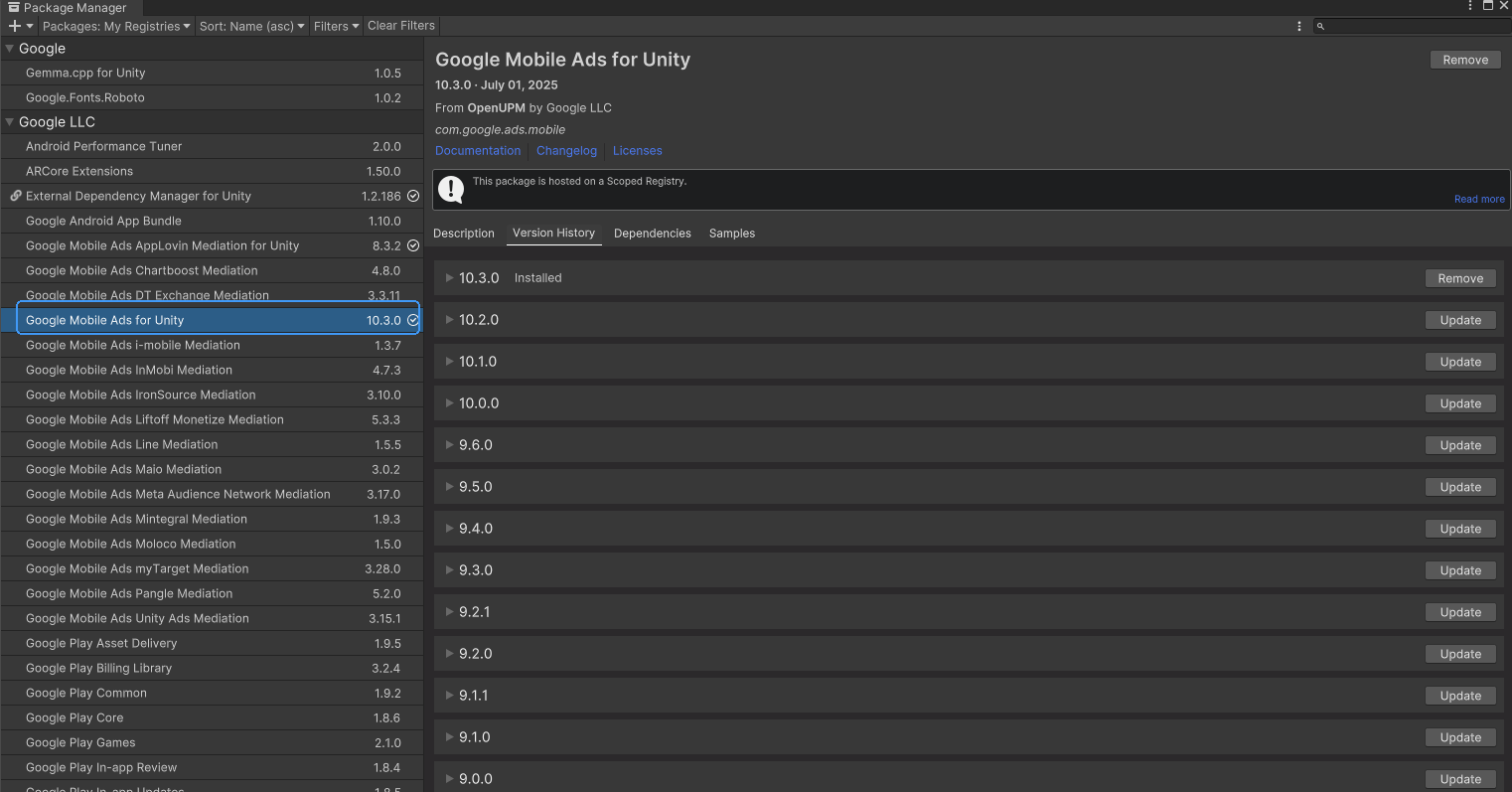Select Google Mobile Ads Chartboost Mediation
Viewport: 1512px width, 792px height.
[212, 270]
